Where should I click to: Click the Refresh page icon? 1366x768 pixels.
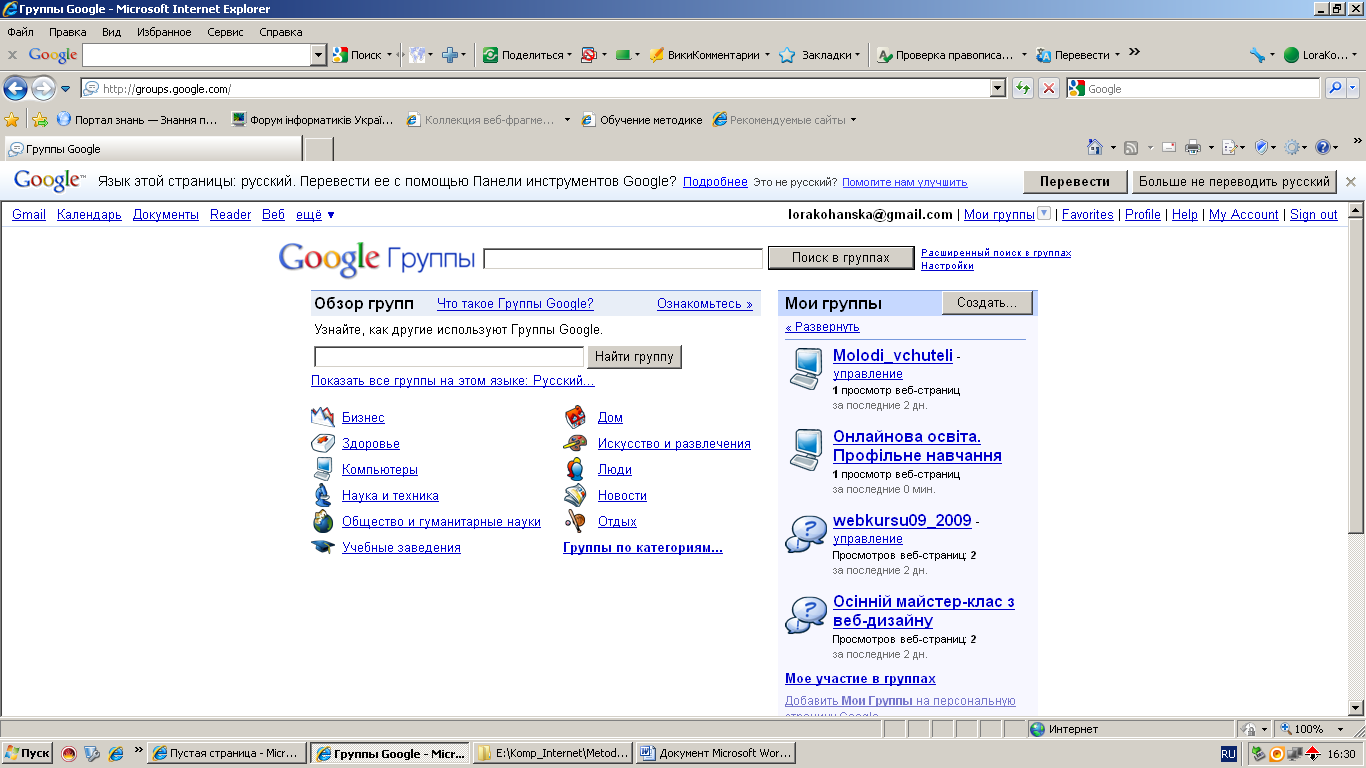click(x=1023, y=88)
